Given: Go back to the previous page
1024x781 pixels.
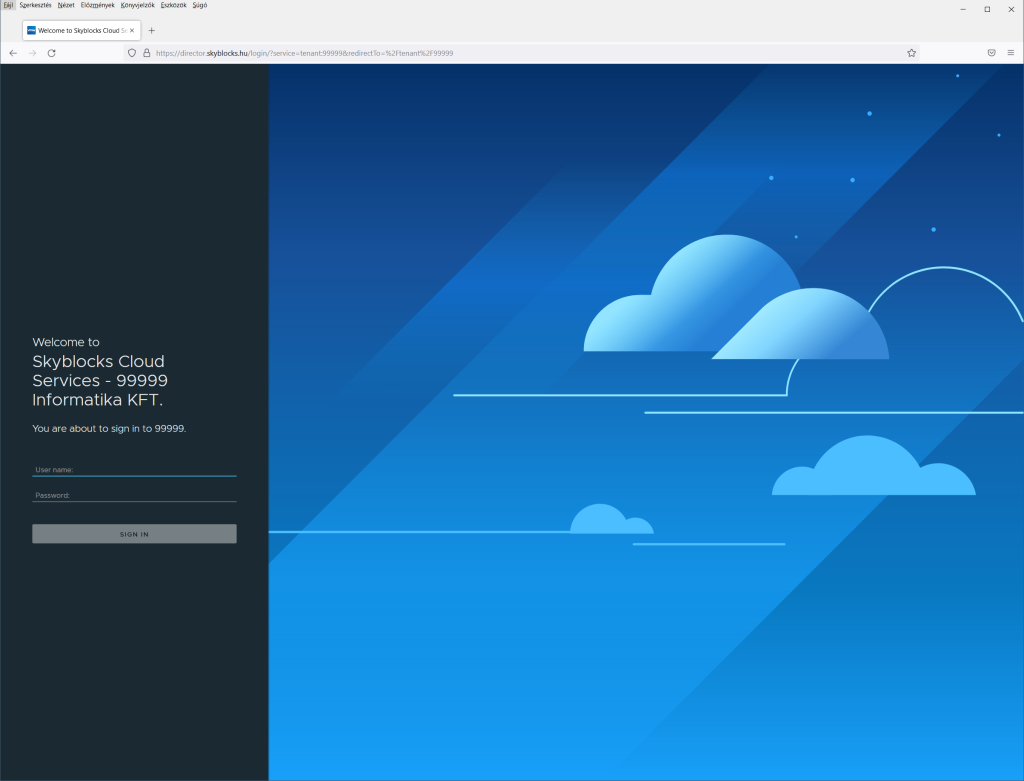Looking at the screenshot, I should point(13,53).
